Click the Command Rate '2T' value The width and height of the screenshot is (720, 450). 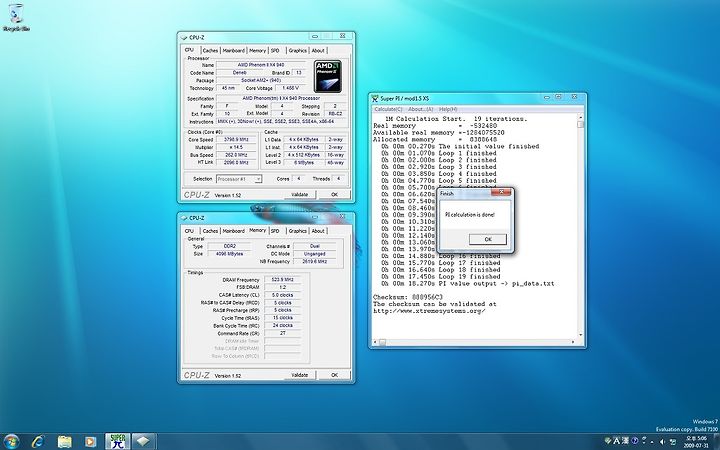click(x=282, y=333)
